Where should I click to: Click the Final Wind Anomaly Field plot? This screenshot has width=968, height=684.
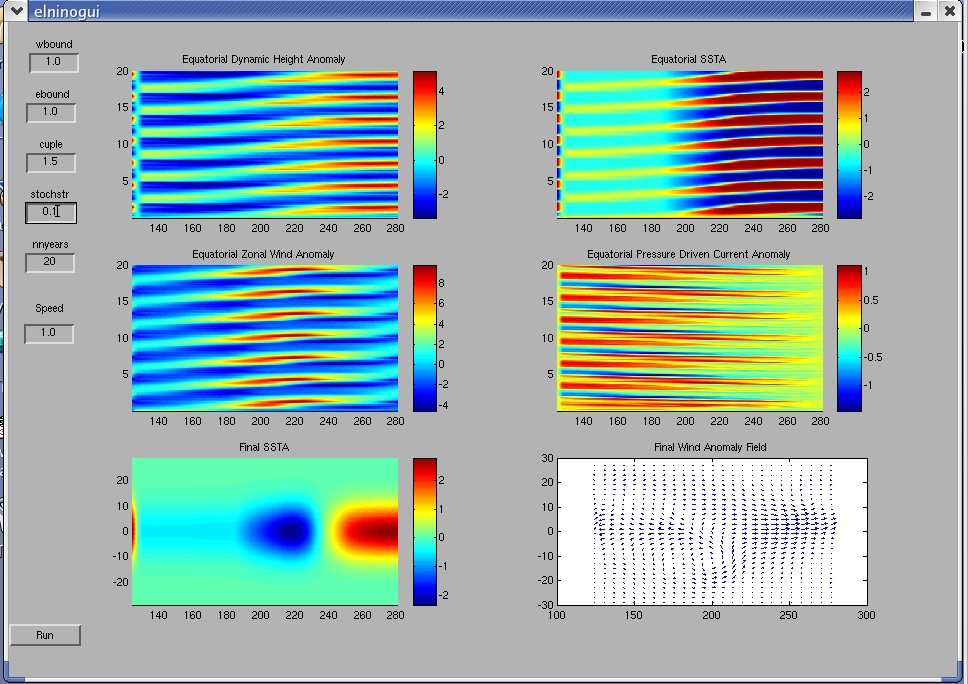point(711,531)
